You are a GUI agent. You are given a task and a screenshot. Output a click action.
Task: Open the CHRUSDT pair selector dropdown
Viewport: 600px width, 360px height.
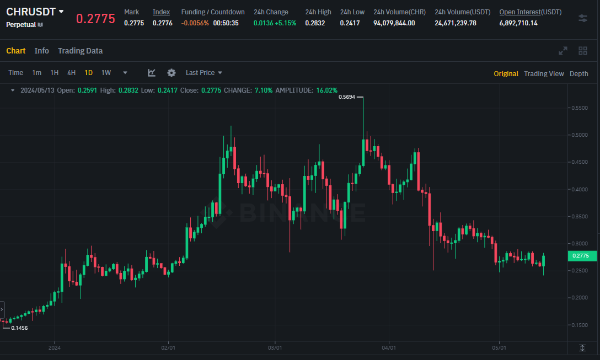click(x=35, y=12)
